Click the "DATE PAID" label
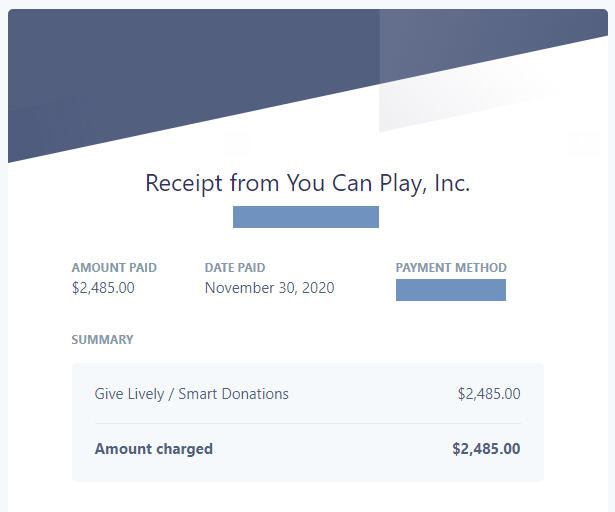This screenshot has height=512, width=615. (235, 268)
